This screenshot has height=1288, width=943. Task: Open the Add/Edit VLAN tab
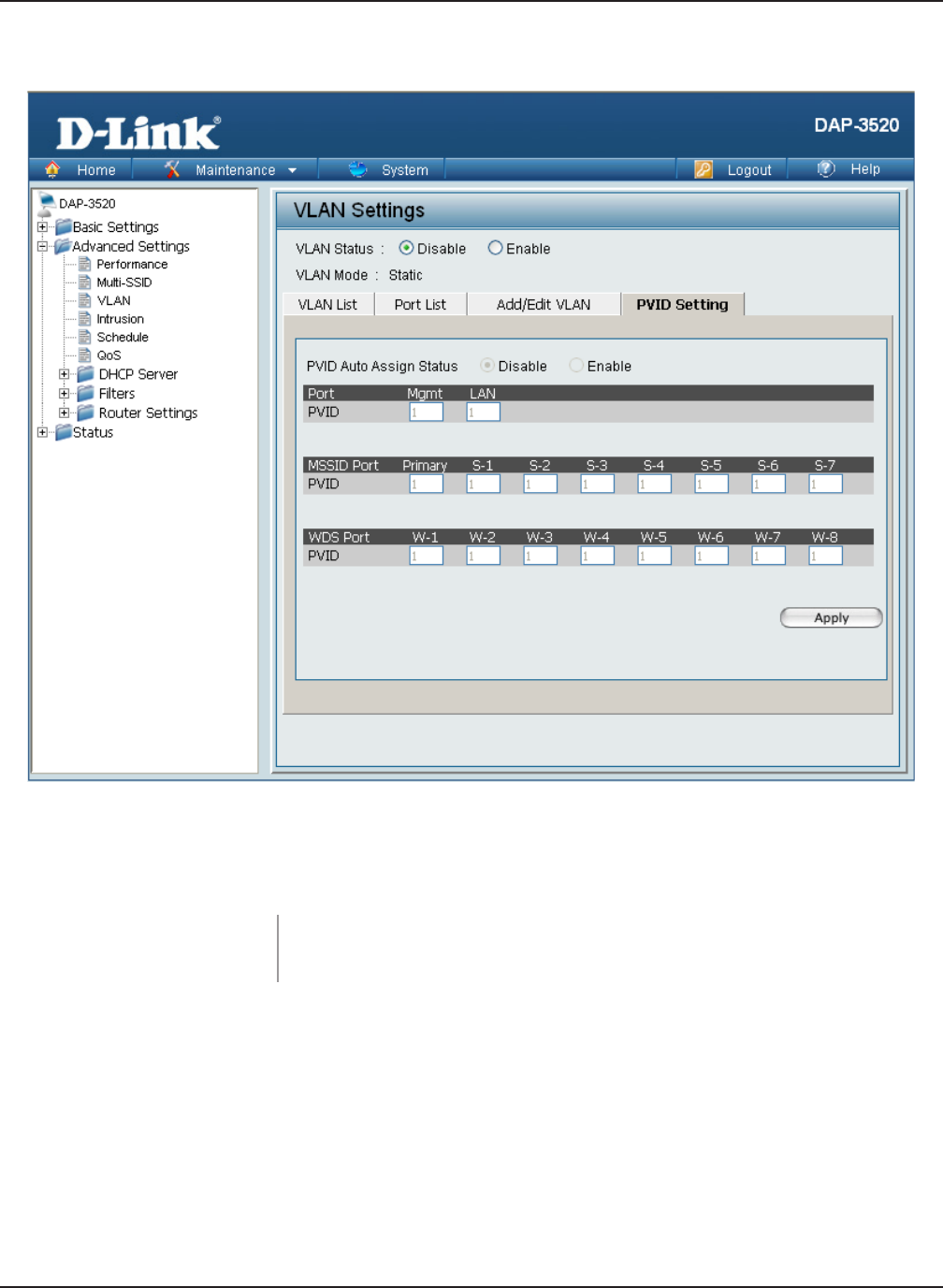tap(544, 304)
